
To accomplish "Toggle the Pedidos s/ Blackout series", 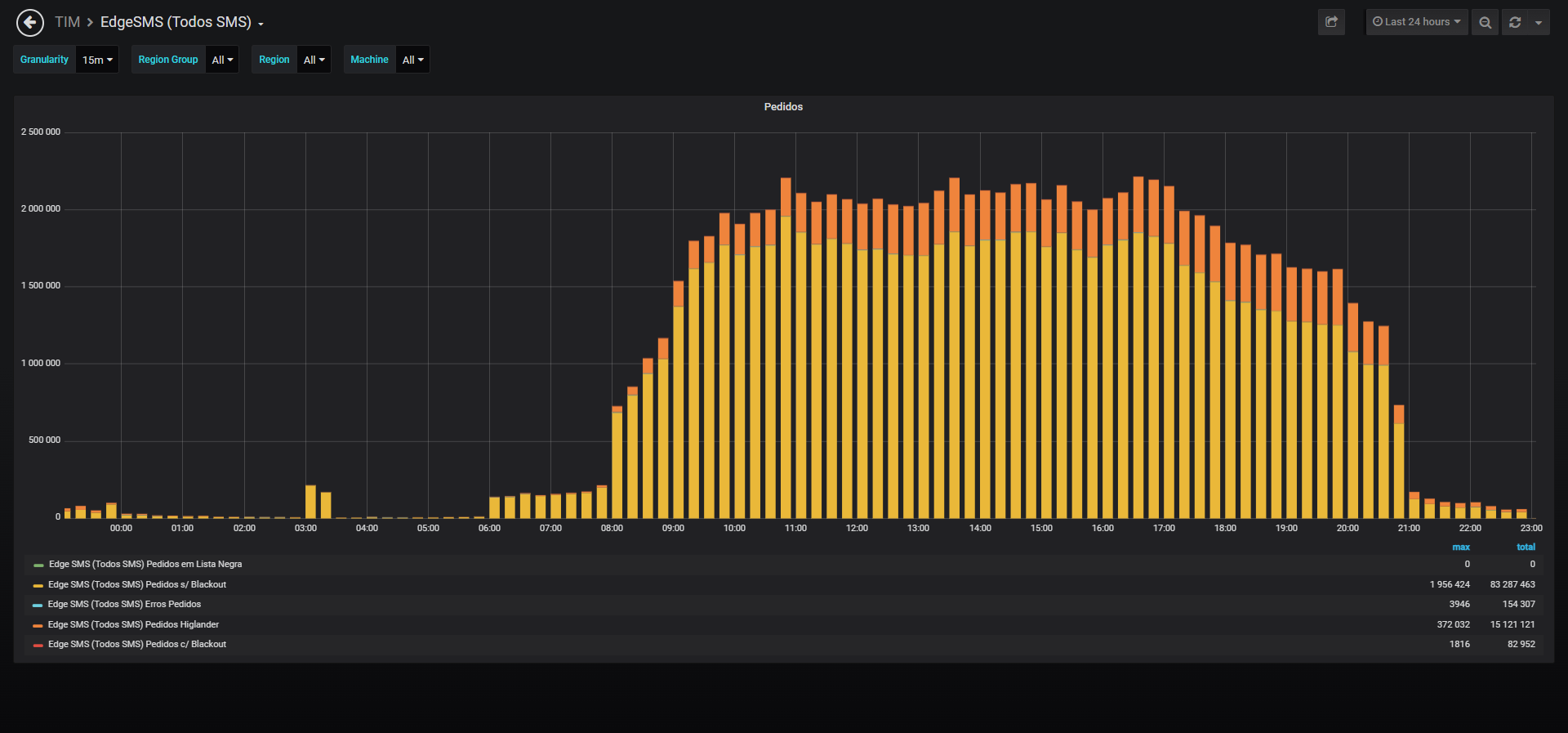I will (137, 585).
